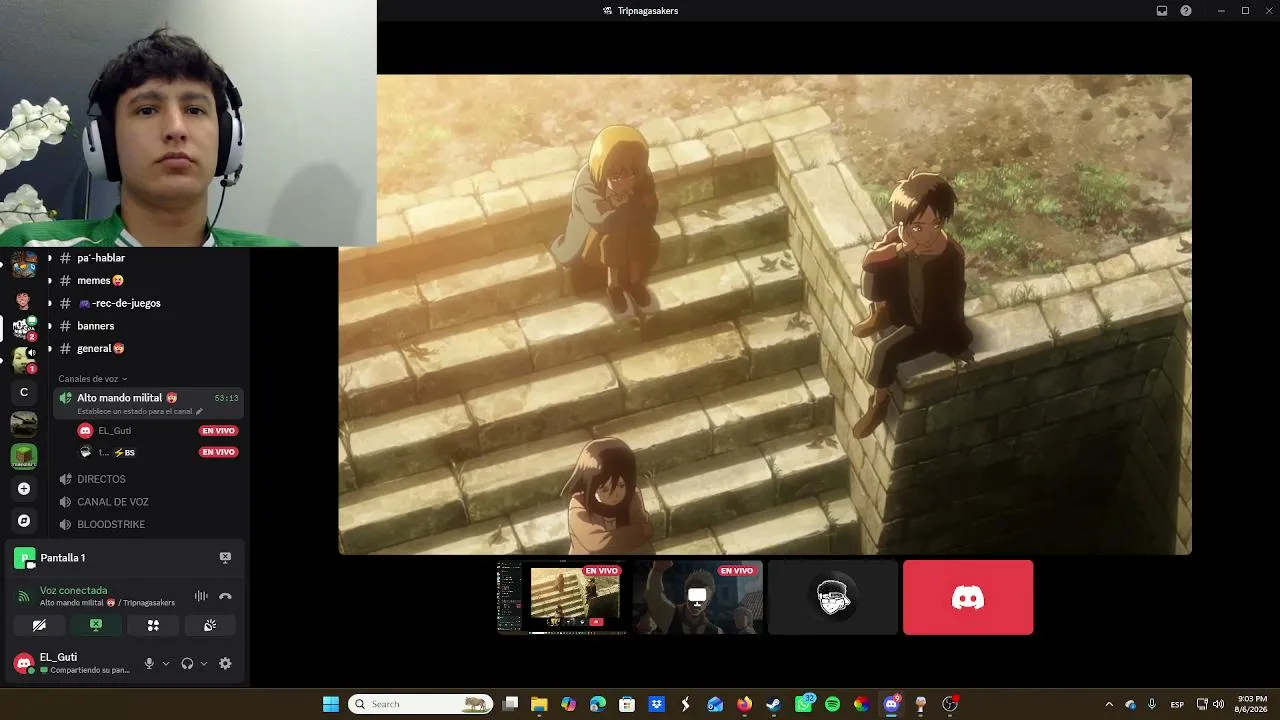Turn on the camera in voice panel
Image resolution: width=1280 pixels, height=720 pixels.
click(39, 625)
